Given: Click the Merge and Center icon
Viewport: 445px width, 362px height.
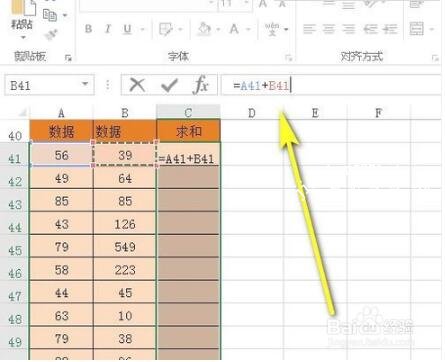Looking at the screenshot, I should click(416, 29).
